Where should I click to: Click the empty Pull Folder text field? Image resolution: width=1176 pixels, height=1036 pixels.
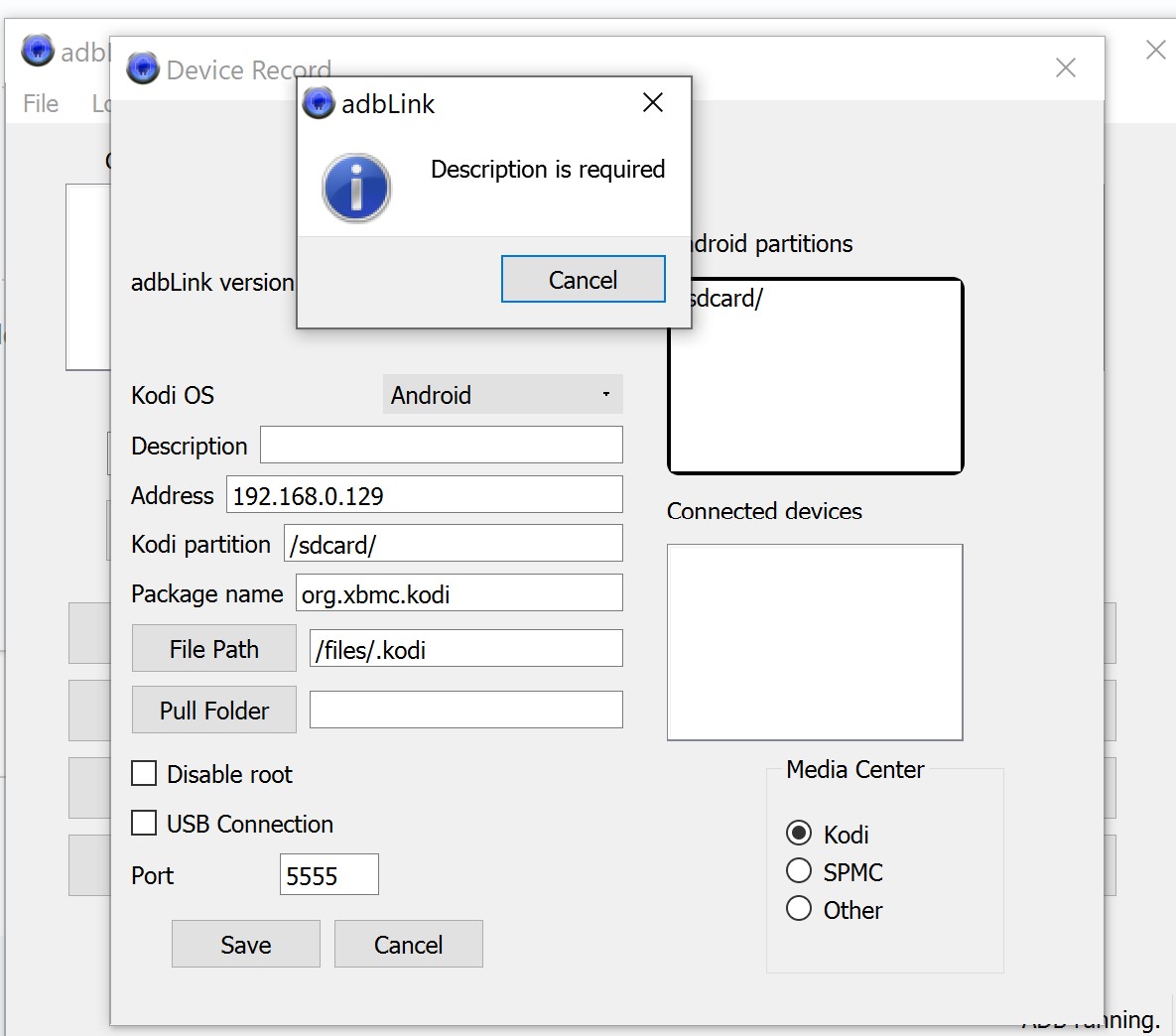click(465, 710)
